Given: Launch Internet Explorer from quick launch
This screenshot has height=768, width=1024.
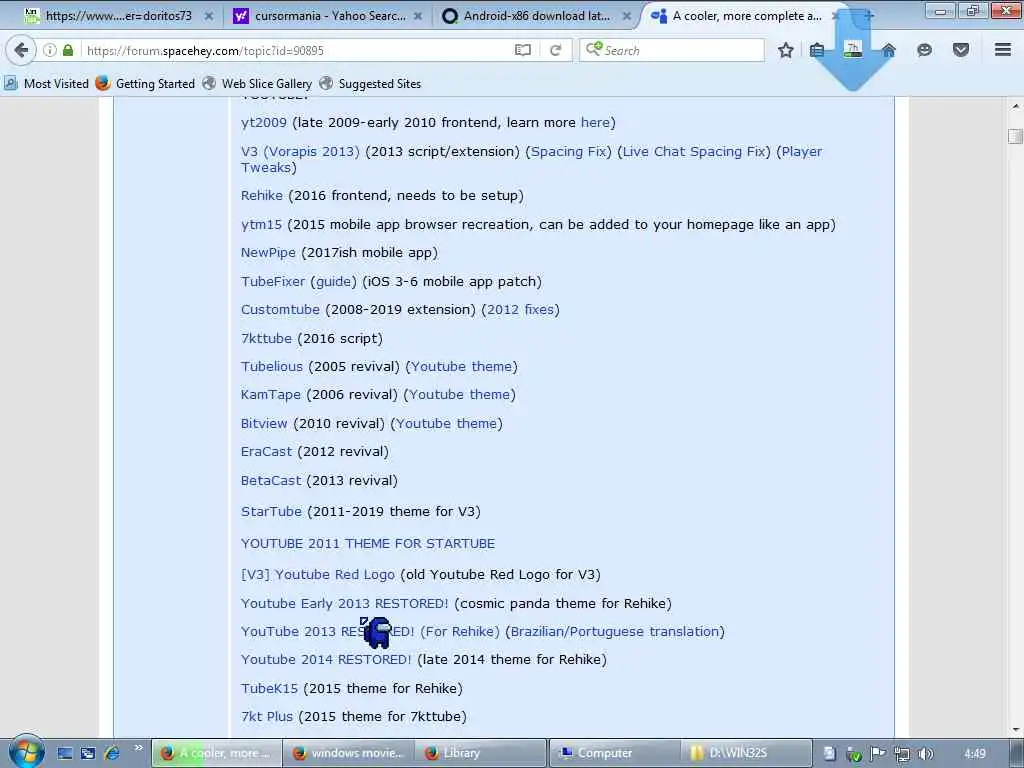Looking at the screenshot, I should click(x=112, y=753).
